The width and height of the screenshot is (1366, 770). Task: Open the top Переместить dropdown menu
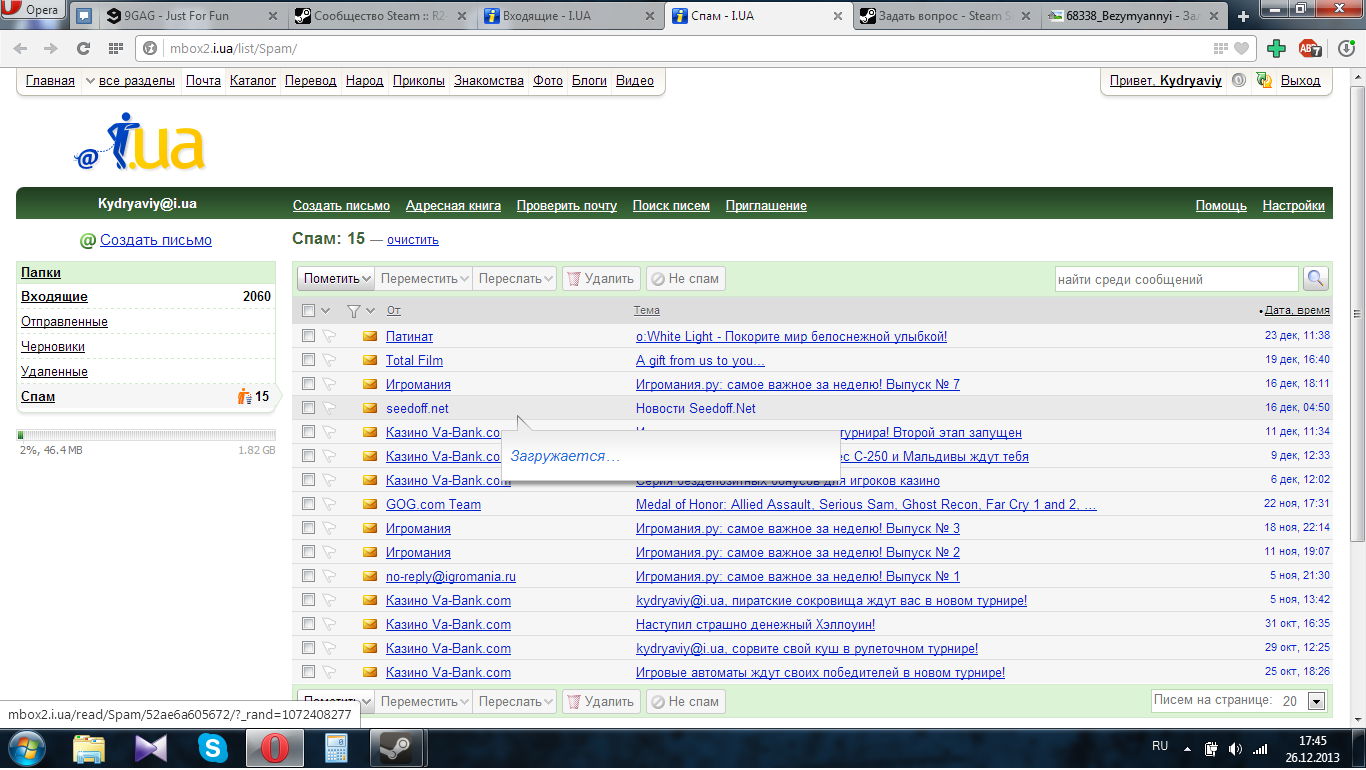click(x=425, y=279)
